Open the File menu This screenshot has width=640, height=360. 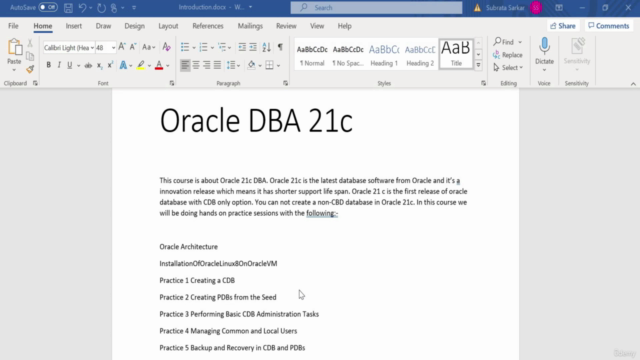[x=13, y=26]
